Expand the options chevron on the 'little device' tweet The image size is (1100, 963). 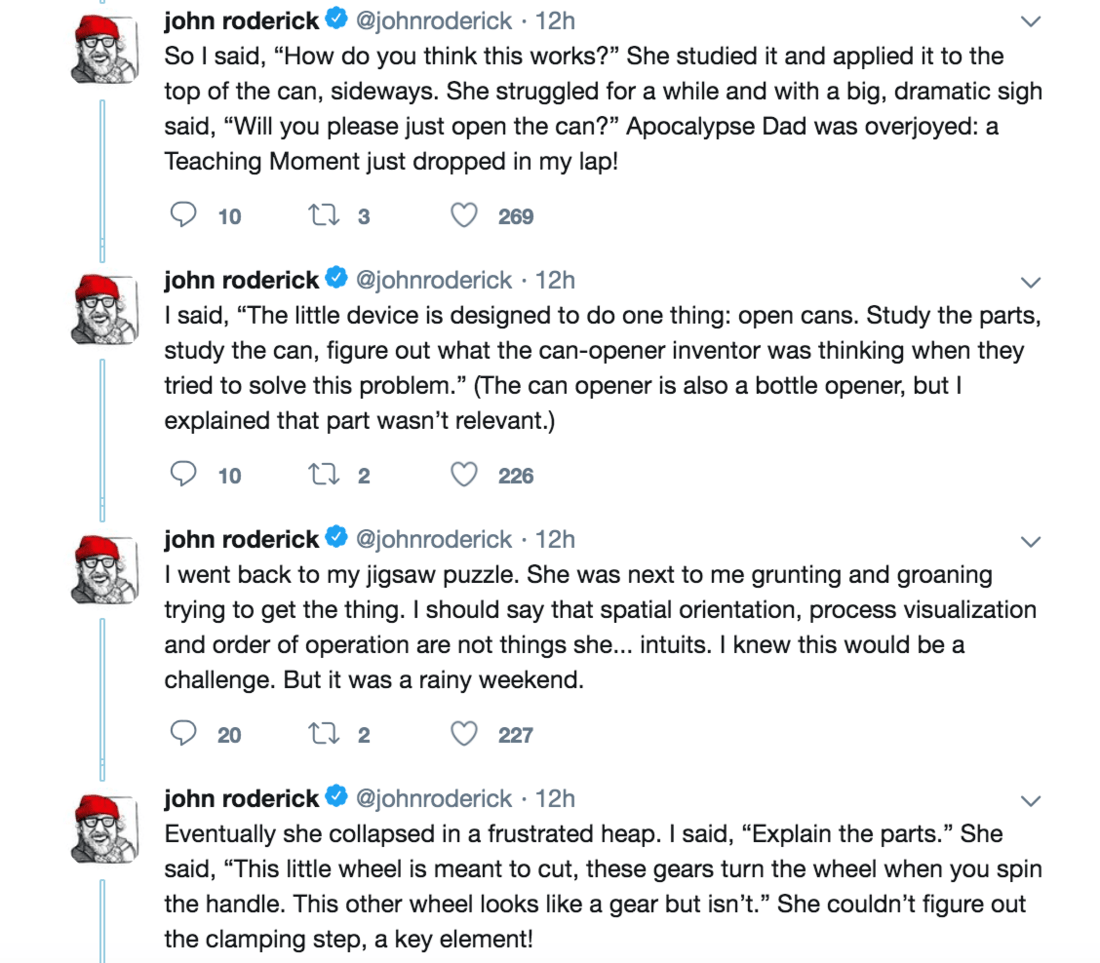1030,283
